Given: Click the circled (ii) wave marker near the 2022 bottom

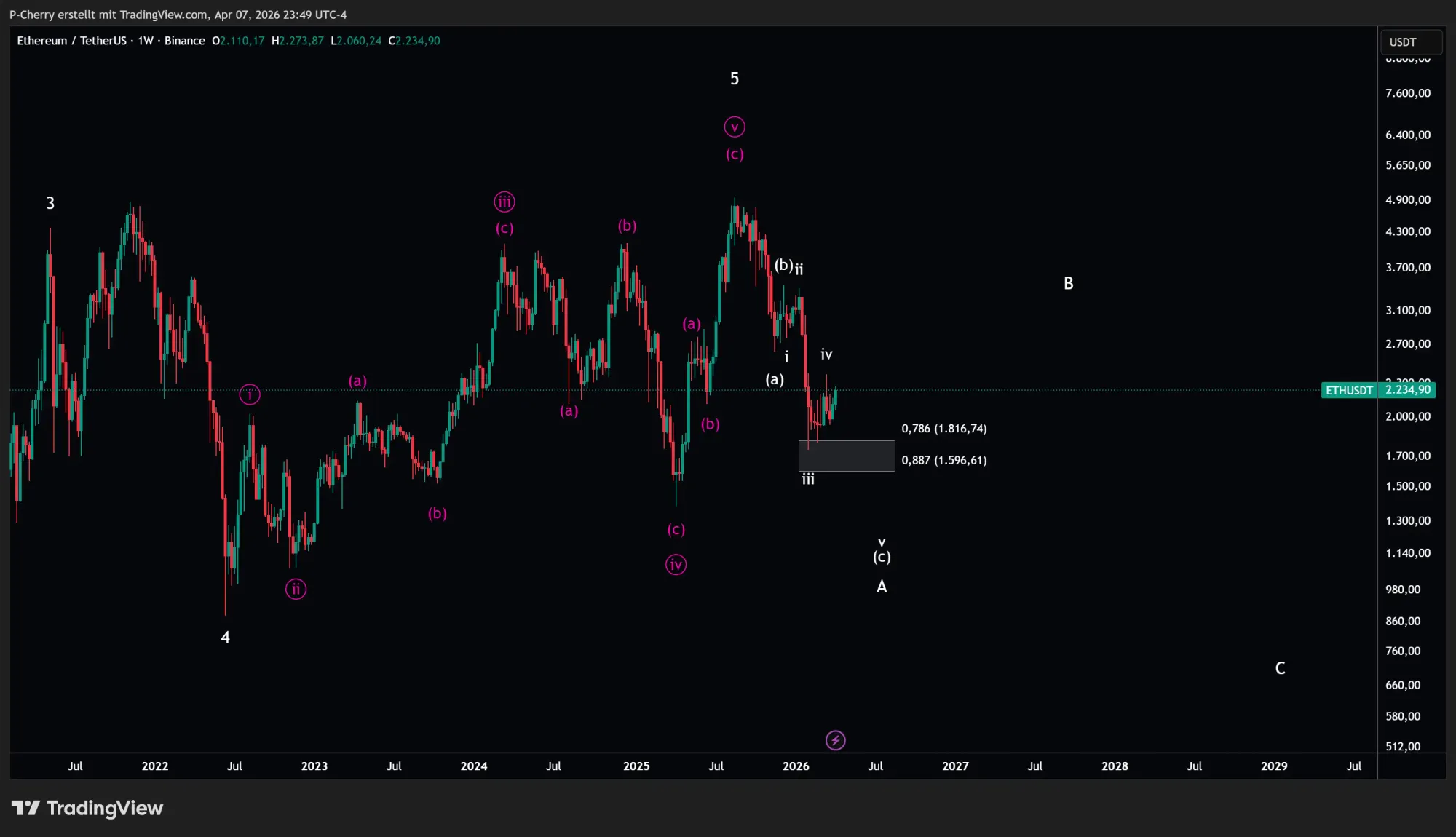Looking at the screenshot, I should tap(295, 590).
